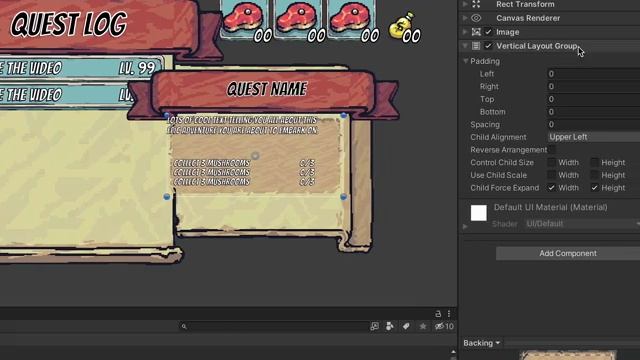Click the Backing preview thumbnail
This screenshot has width=640, height=360.
pyautogui.click(x=568, y=355)
